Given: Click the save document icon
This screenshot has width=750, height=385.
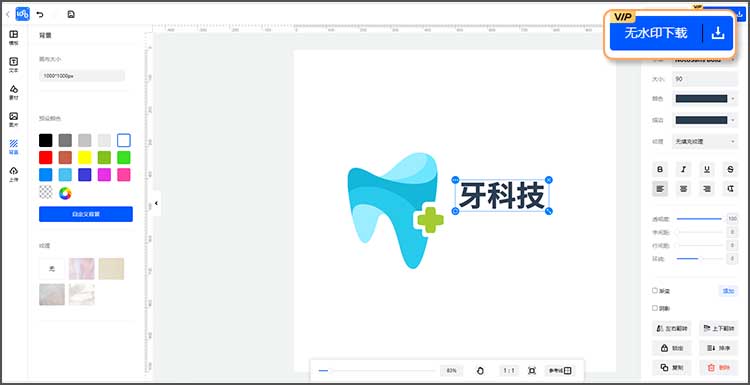Looking at the screenshot, I should [x=71, y=14].
